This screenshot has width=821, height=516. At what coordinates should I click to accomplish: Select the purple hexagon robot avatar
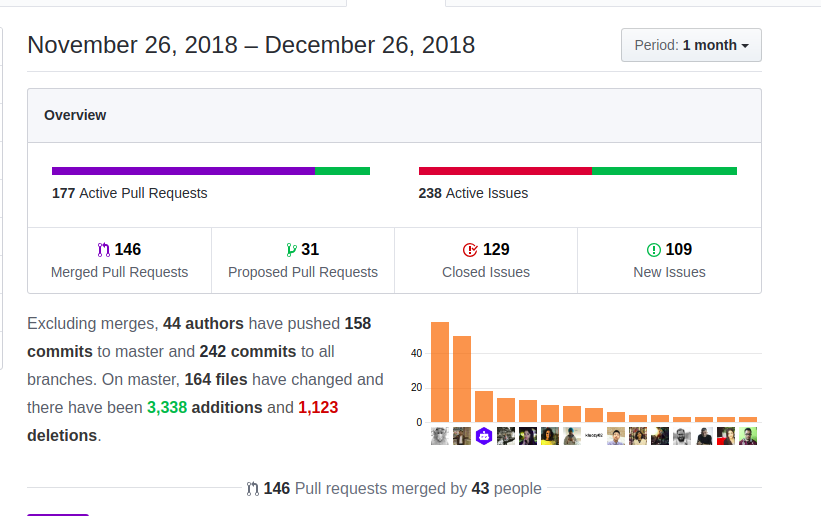(484, 436)
